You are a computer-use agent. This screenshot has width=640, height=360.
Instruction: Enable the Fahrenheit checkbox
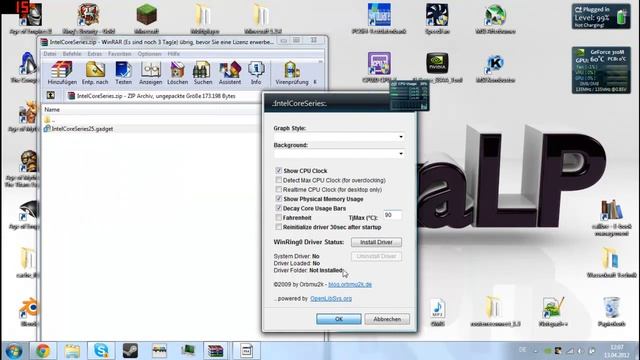click(279, 217)
